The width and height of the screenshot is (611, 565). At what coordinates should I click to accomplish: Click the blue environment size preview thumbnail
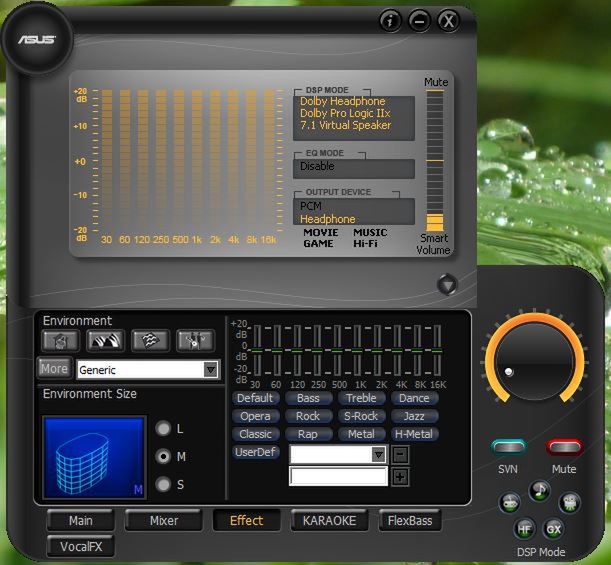click(x=94, y=457)
